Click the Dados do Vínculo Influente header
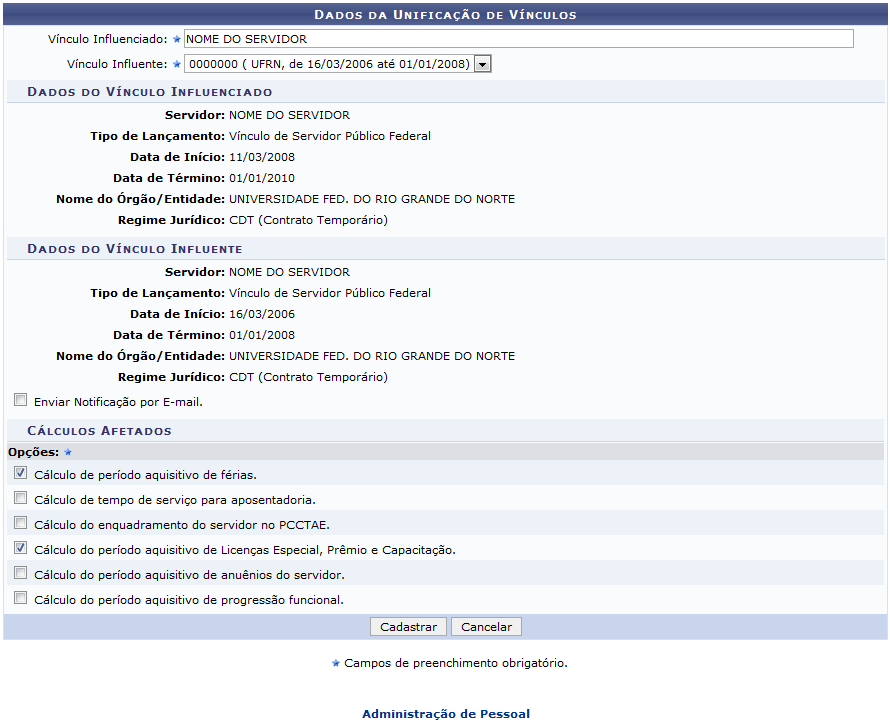890x723 pixels. pyautogui.click(x=134, y=248)
